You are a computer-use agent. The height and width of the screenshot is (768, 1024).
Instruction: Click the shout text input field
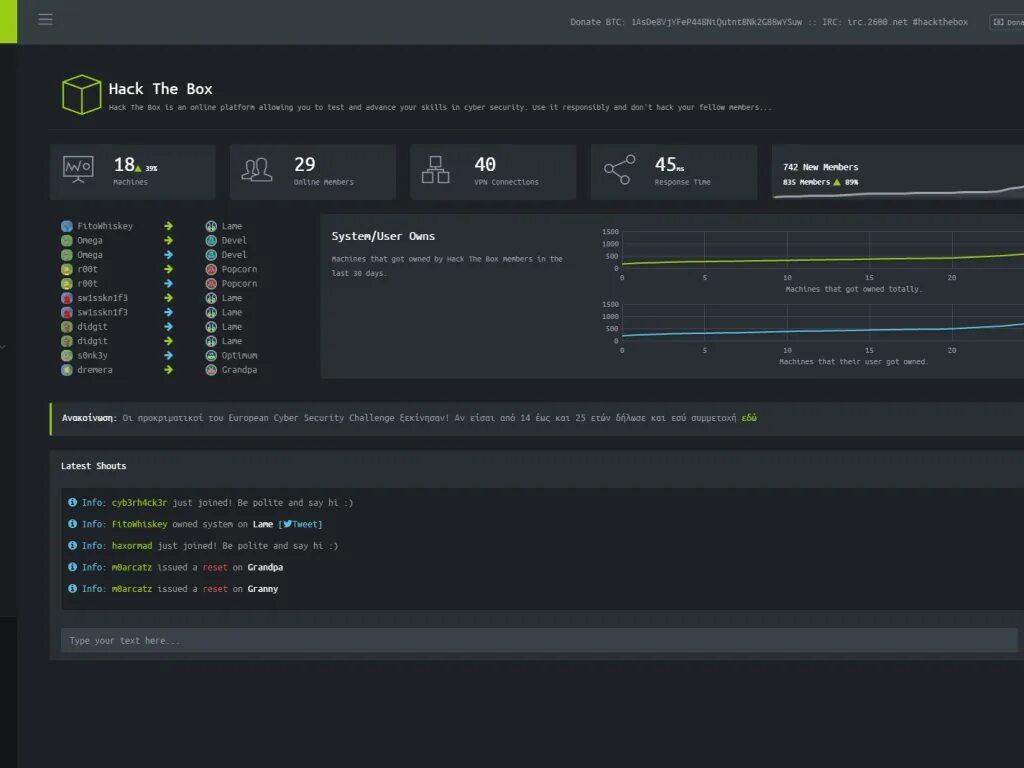coord(539,640)
